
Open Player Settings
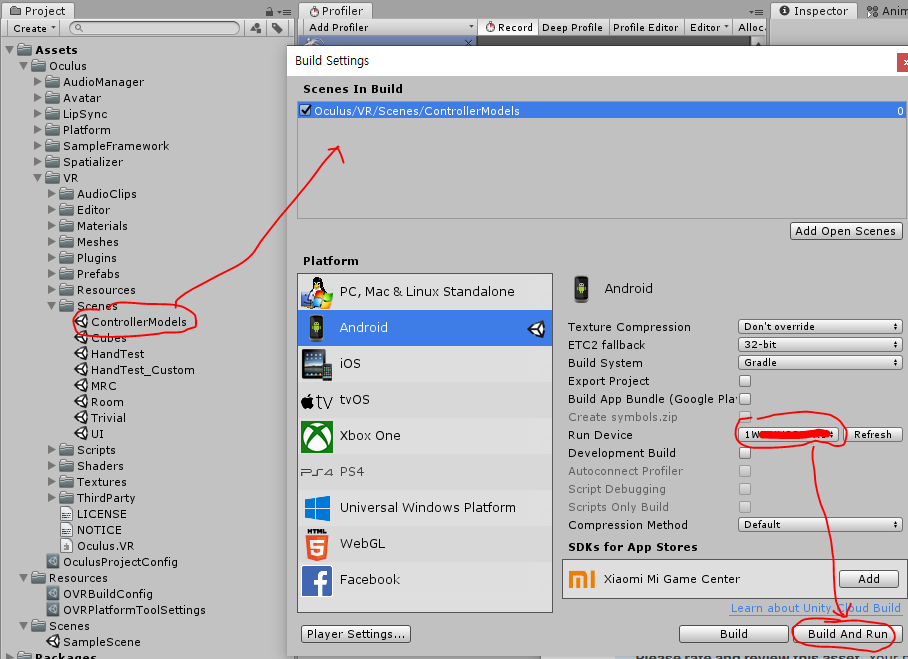356,634
